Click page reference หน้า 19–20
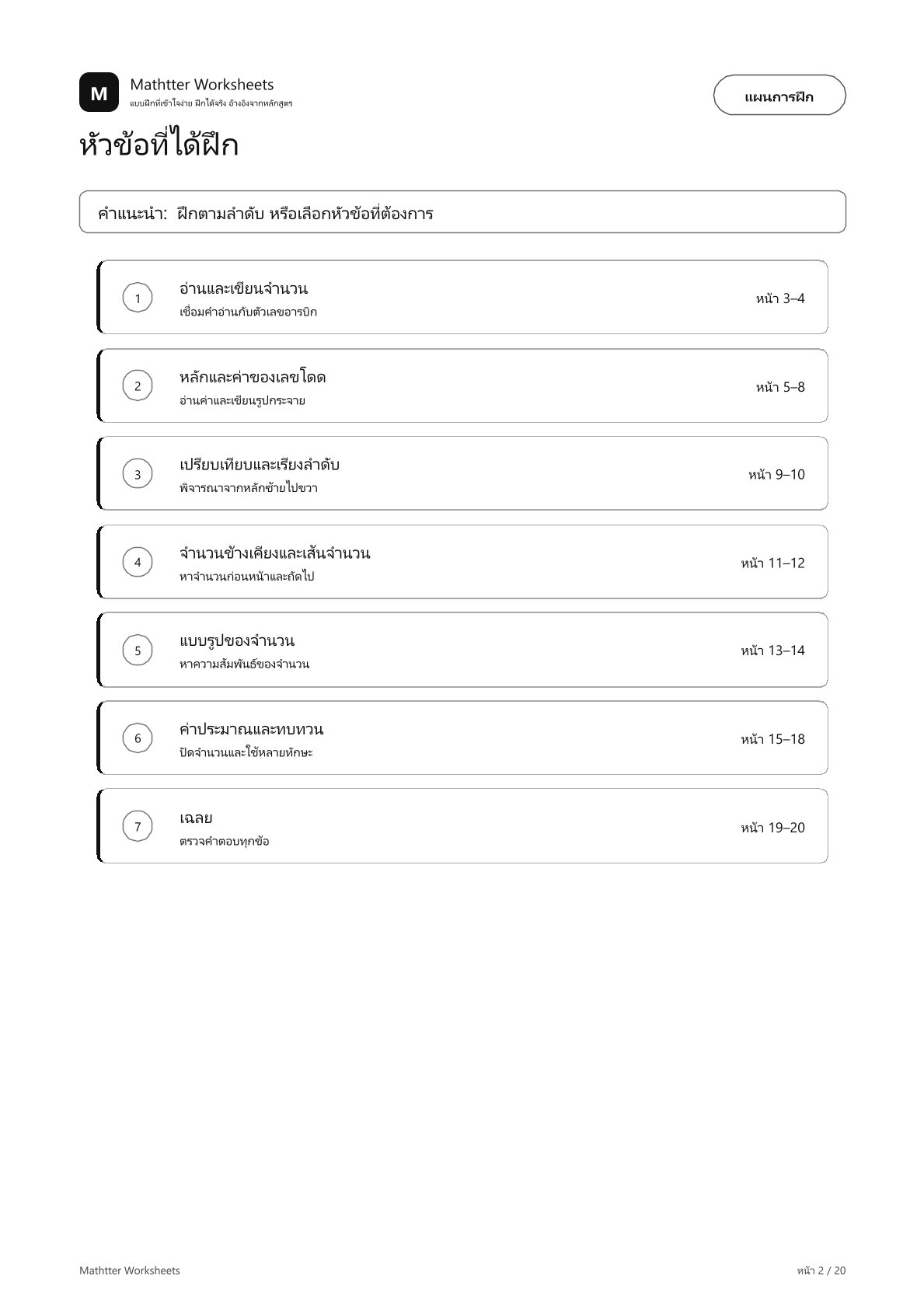 [772, 828]
